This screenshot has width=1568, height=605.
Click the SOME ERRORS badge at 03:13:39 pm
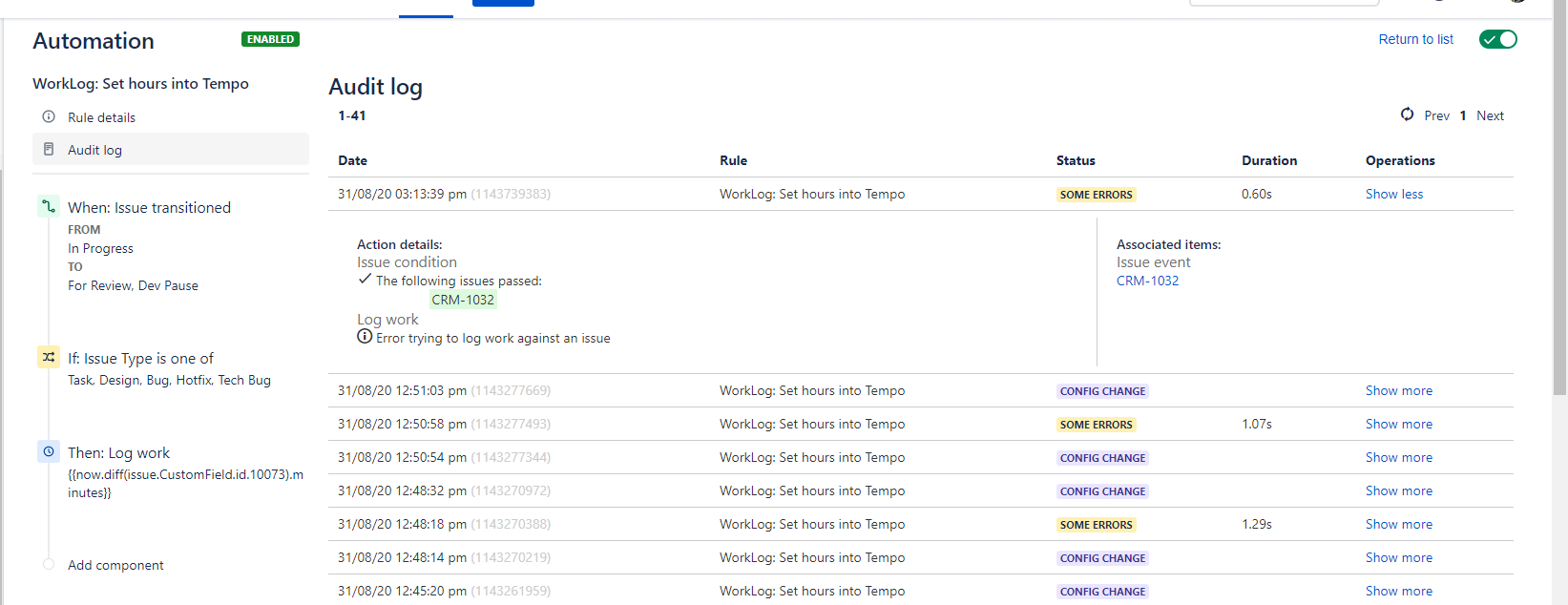(1096, 195)
